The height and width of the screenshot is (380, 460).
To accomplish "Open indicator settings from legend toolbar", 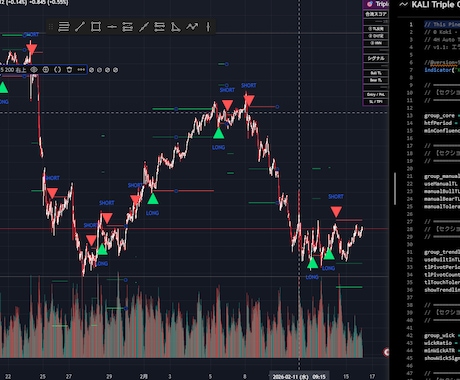I will pyautogui.click(x=46, y=70).
